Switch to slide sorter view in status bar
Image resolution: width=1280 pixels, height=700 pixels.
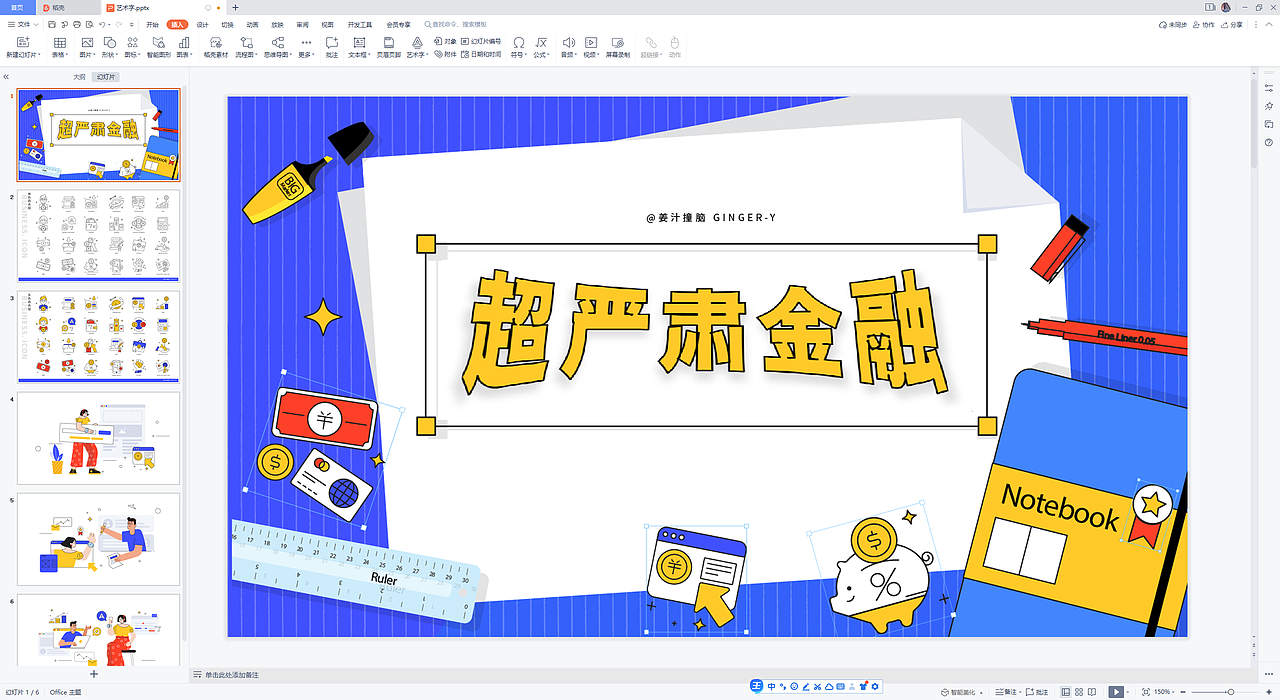[x=1078, y=691]
